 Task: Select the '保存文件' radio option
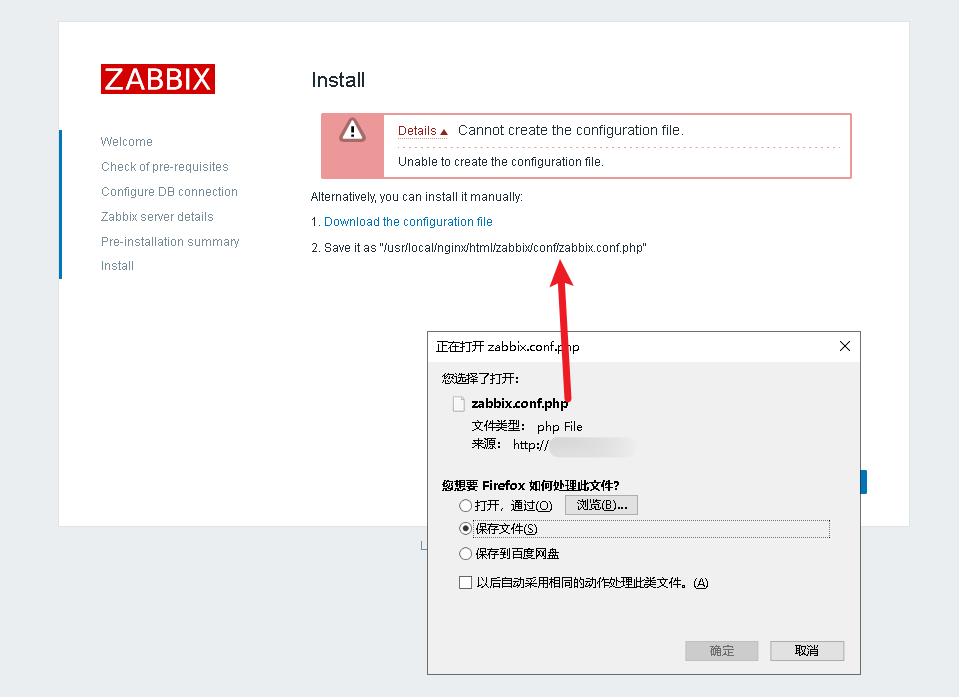pos(465,528)
